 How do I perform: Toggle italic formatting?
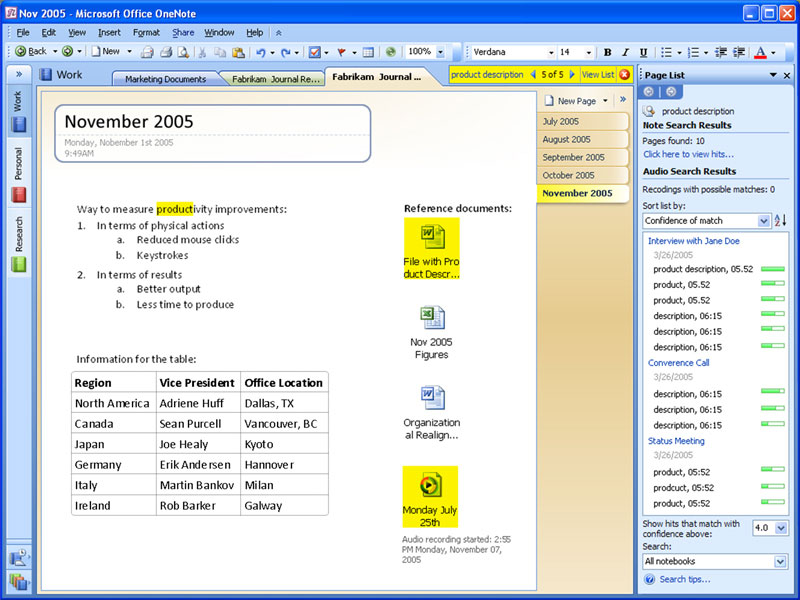coord(625,52)
